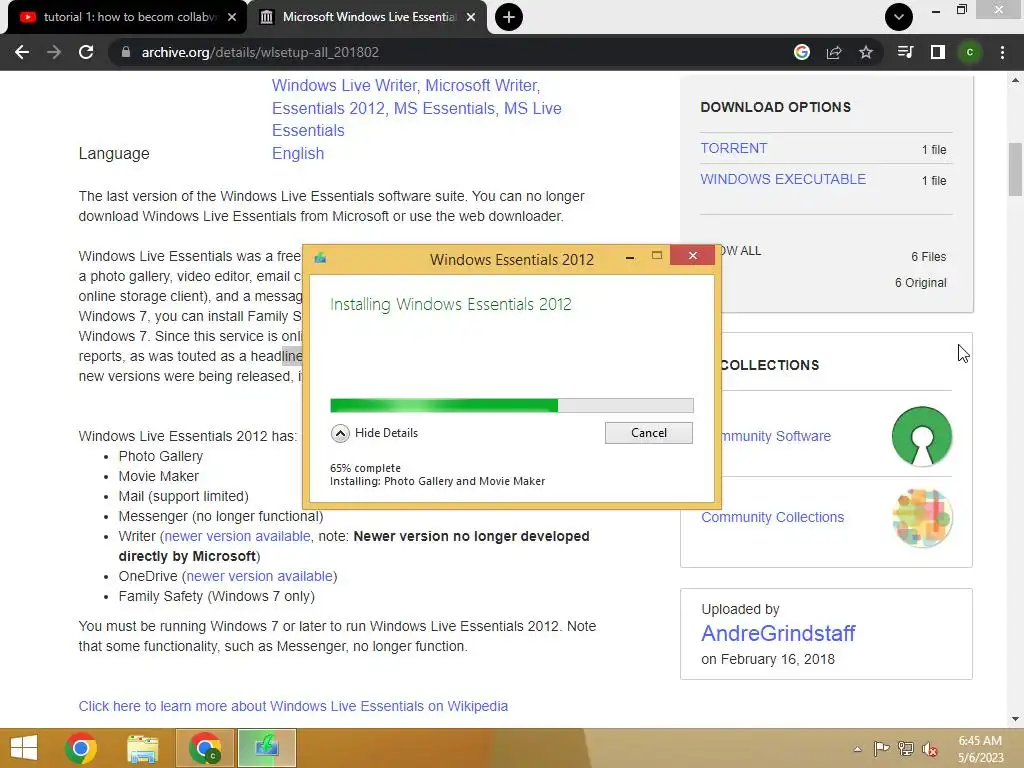Open MS Essentials topic link
This screenshot has height=768, width=1024.
coord(443,108)
